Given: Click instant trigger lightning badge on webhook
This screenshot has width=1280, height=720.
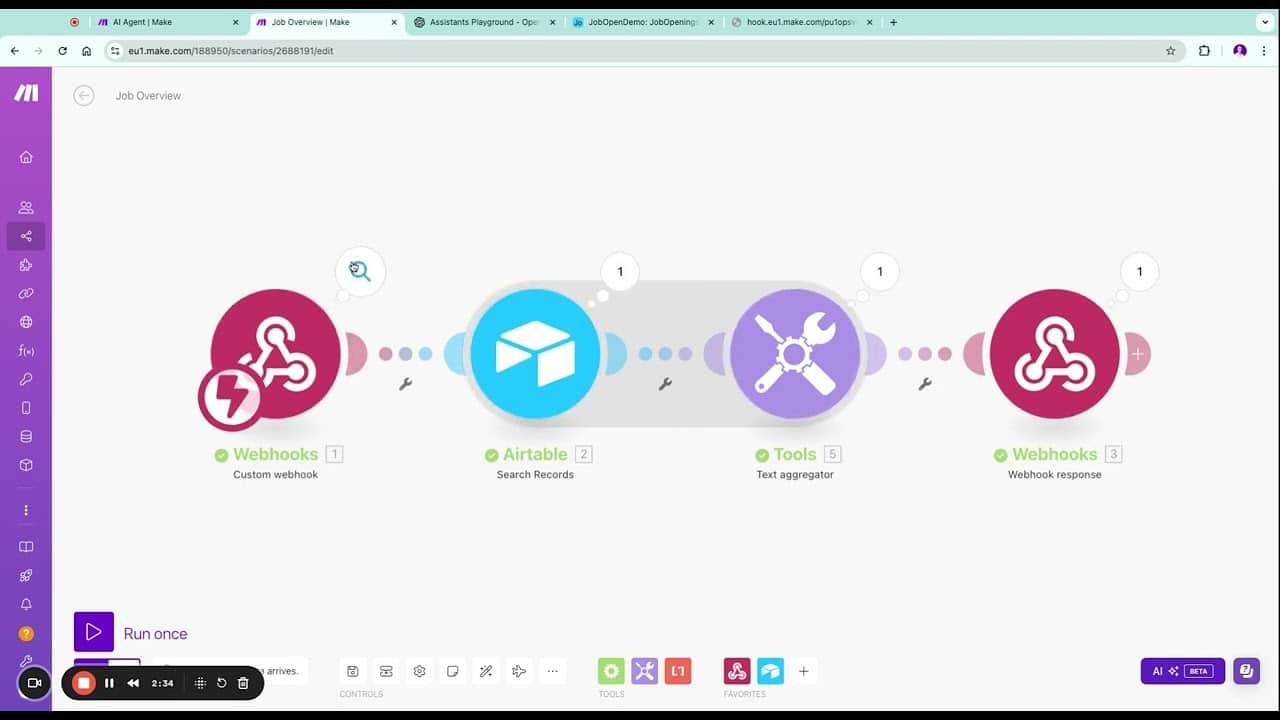Looking at the screenshot, I should coord(230,398).
